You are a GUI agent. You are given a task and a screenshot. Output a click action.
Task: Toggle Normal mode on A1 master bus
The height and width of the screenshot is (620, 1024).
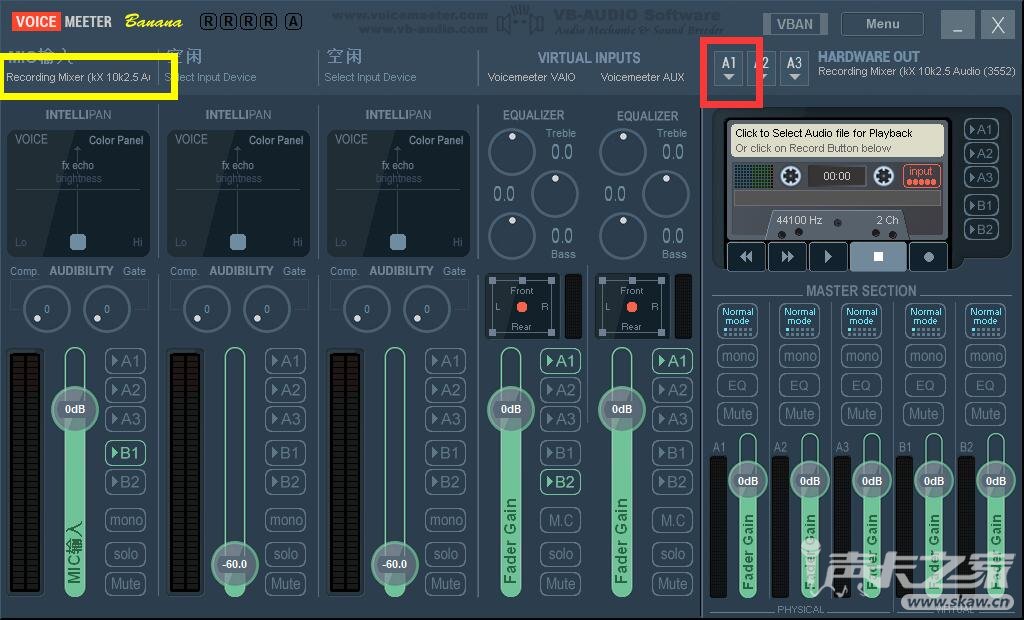tap(737, 321)
